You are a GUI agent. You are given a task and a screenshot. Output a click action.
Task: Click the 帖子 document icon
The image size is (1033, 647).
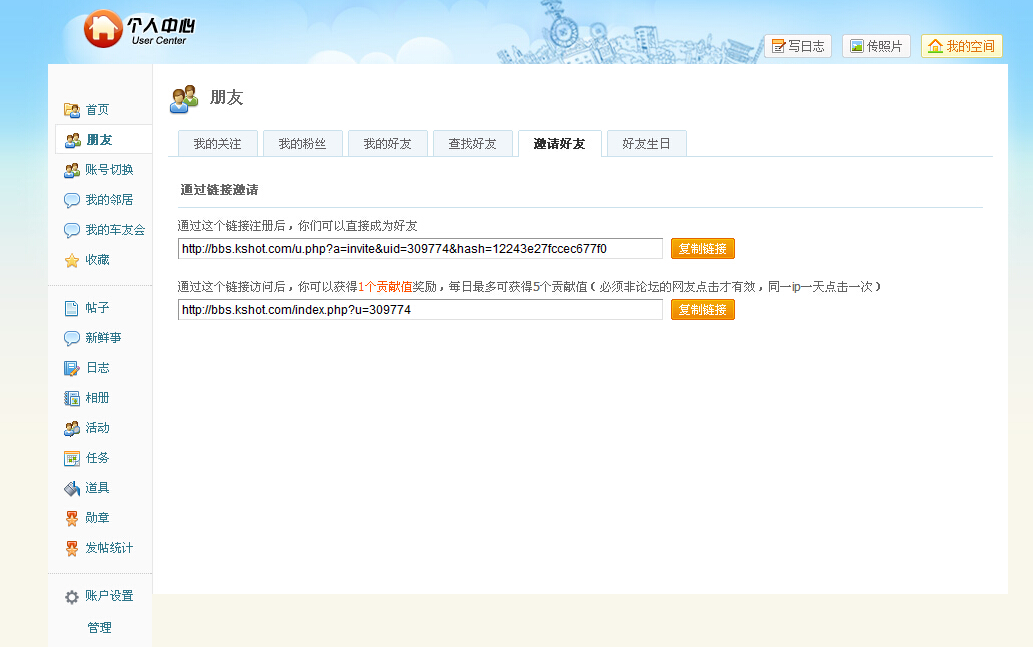71,308
